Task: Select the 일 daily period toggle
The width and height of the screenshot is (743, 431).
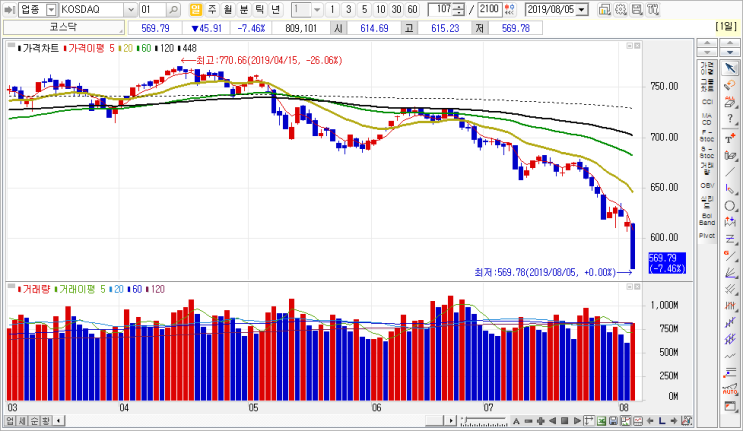Action: (x=196, y=9)
